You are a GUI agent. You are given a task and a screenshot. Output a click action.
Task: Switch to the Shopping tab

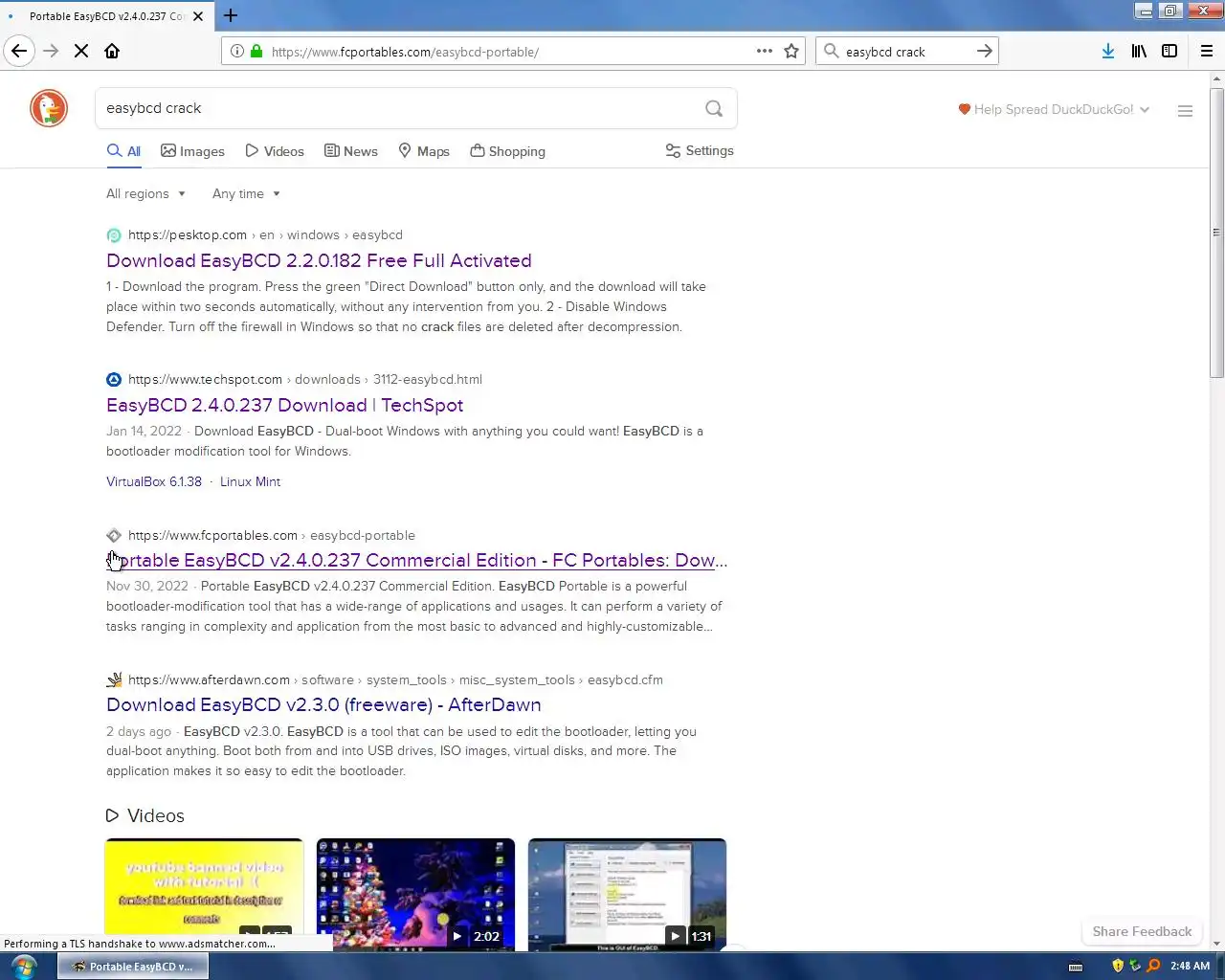click(x=507, y=151)
